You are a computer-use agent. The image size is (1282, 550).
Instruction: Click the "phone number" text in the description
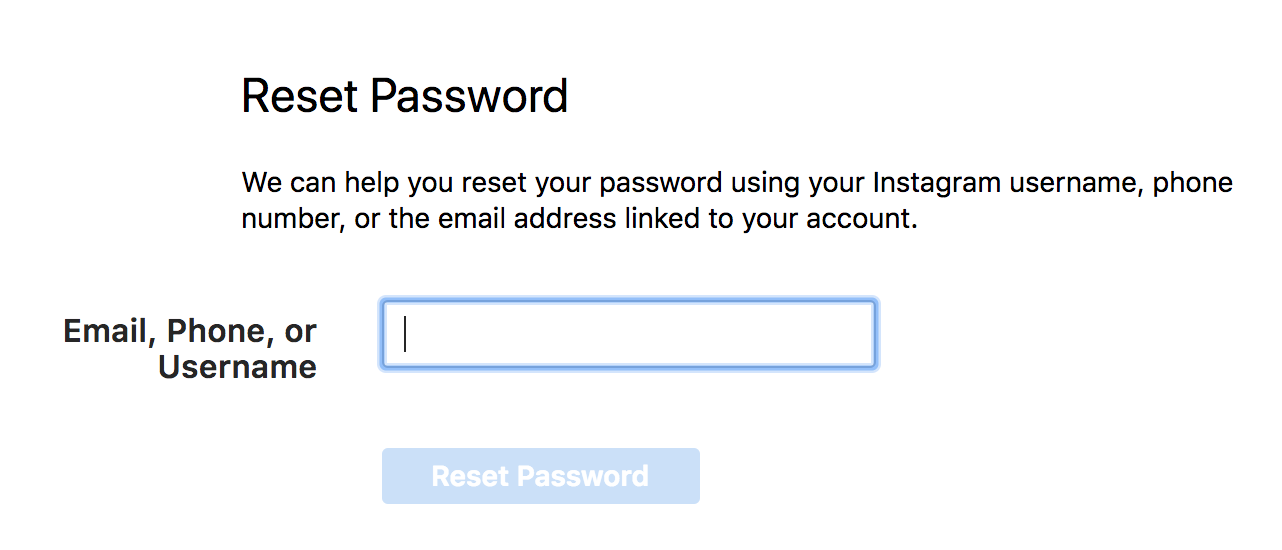pos(1192,184)
